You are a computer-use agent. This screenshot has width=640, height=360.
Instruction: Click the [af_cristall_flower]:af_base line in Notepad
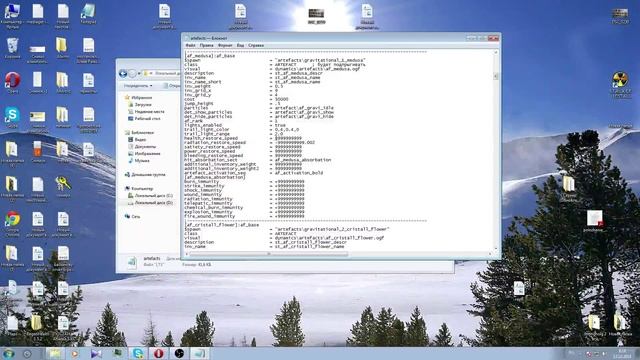coord(222,225)
